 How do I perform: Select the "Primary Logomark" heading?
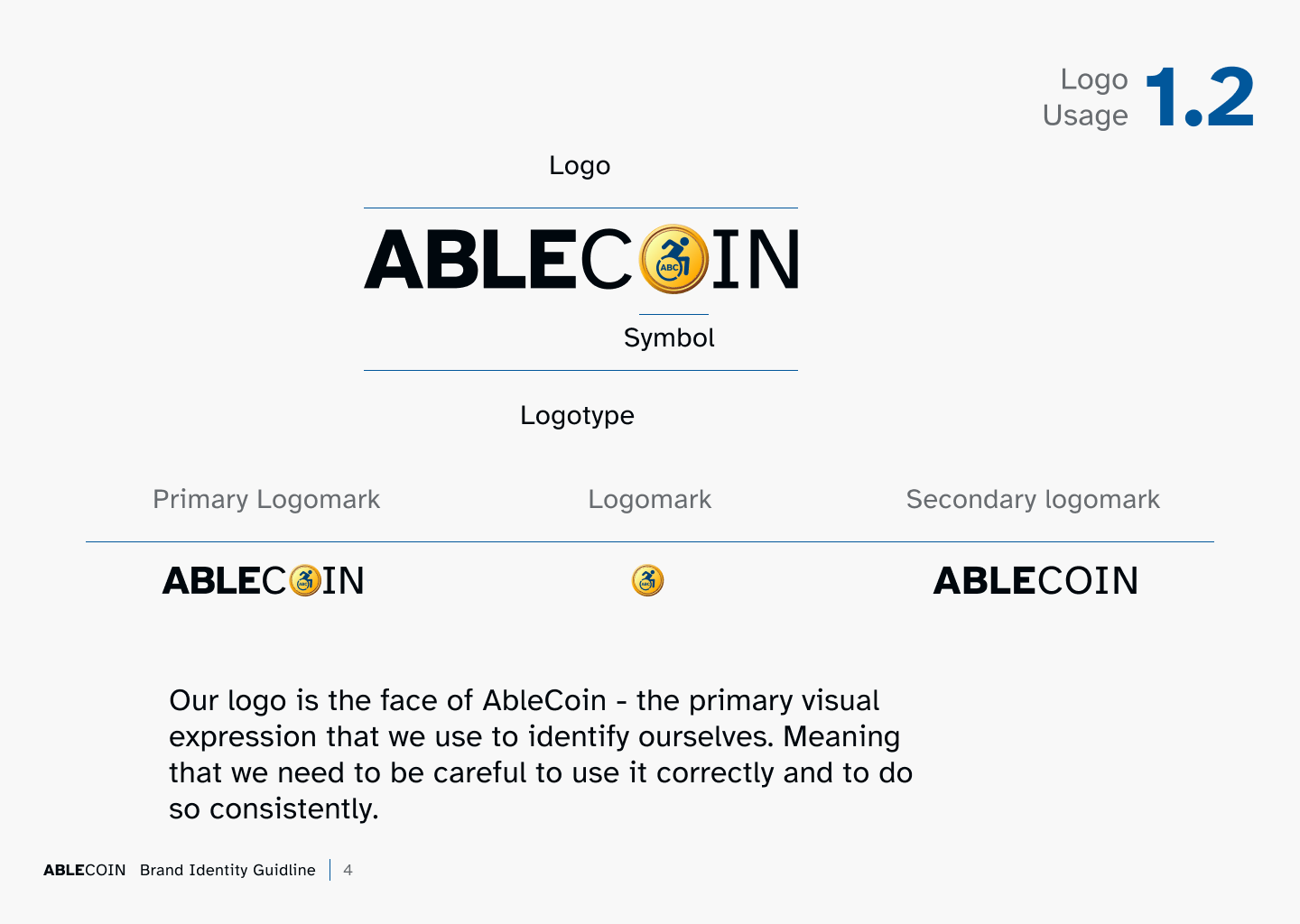266,499
